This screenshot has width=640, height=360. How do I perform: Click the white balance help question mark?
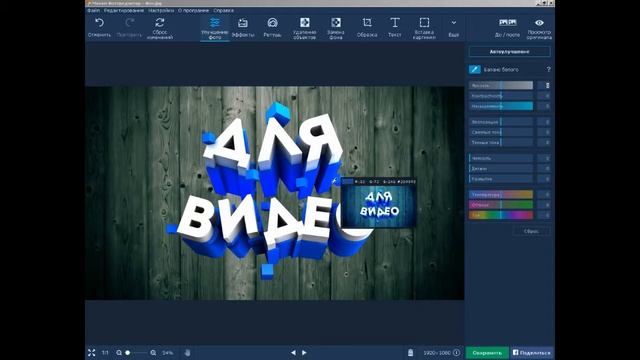pos(549,69)
